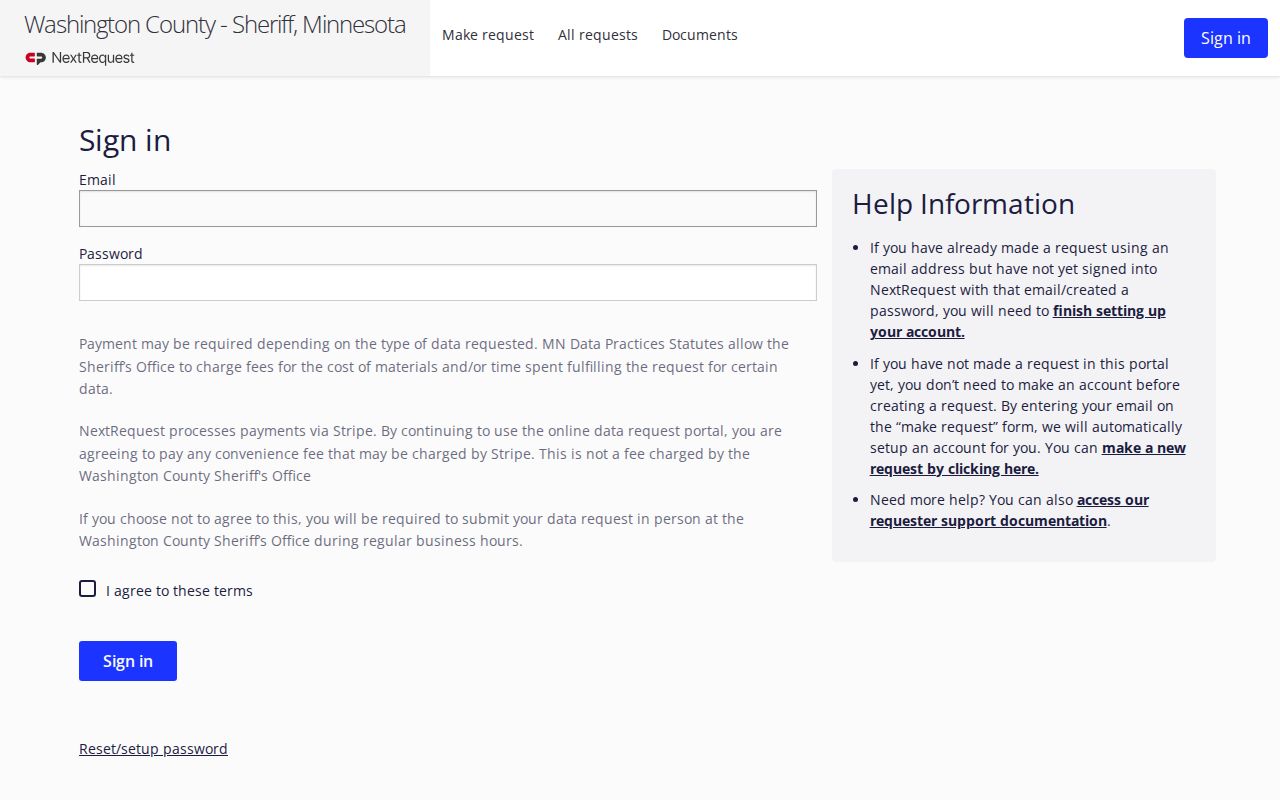Check the "I agree to these terms" box
The width and height of the screenshot is (1280, 800).
pyautogui.click(x=88, y=589)
